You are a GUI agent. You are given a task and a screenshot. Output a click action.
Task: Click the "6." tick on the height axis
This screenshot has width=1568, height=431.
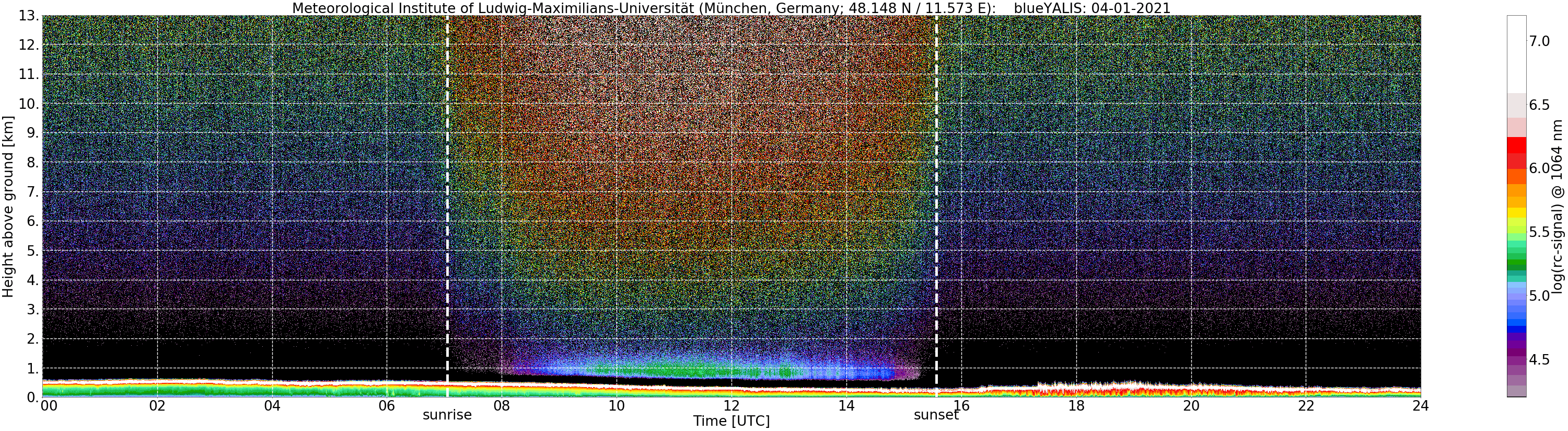point(33,221)
